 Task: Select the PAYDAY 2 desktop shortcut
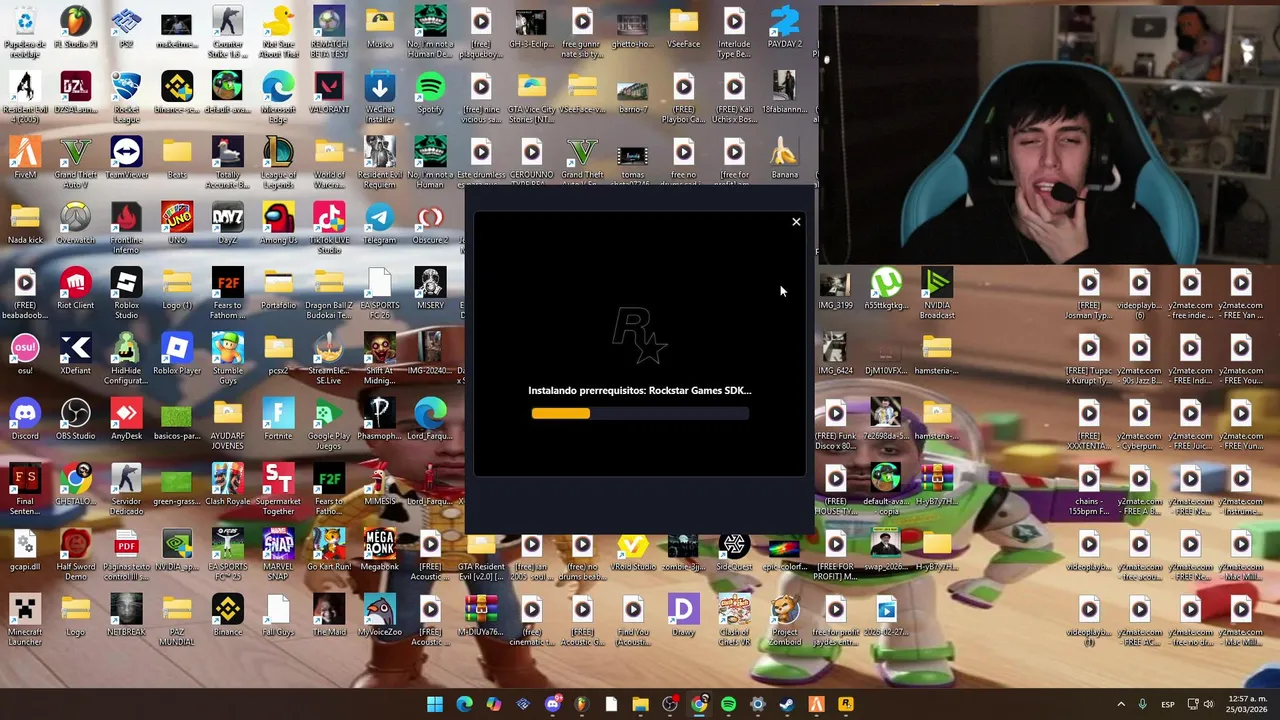tap(785, 28)
